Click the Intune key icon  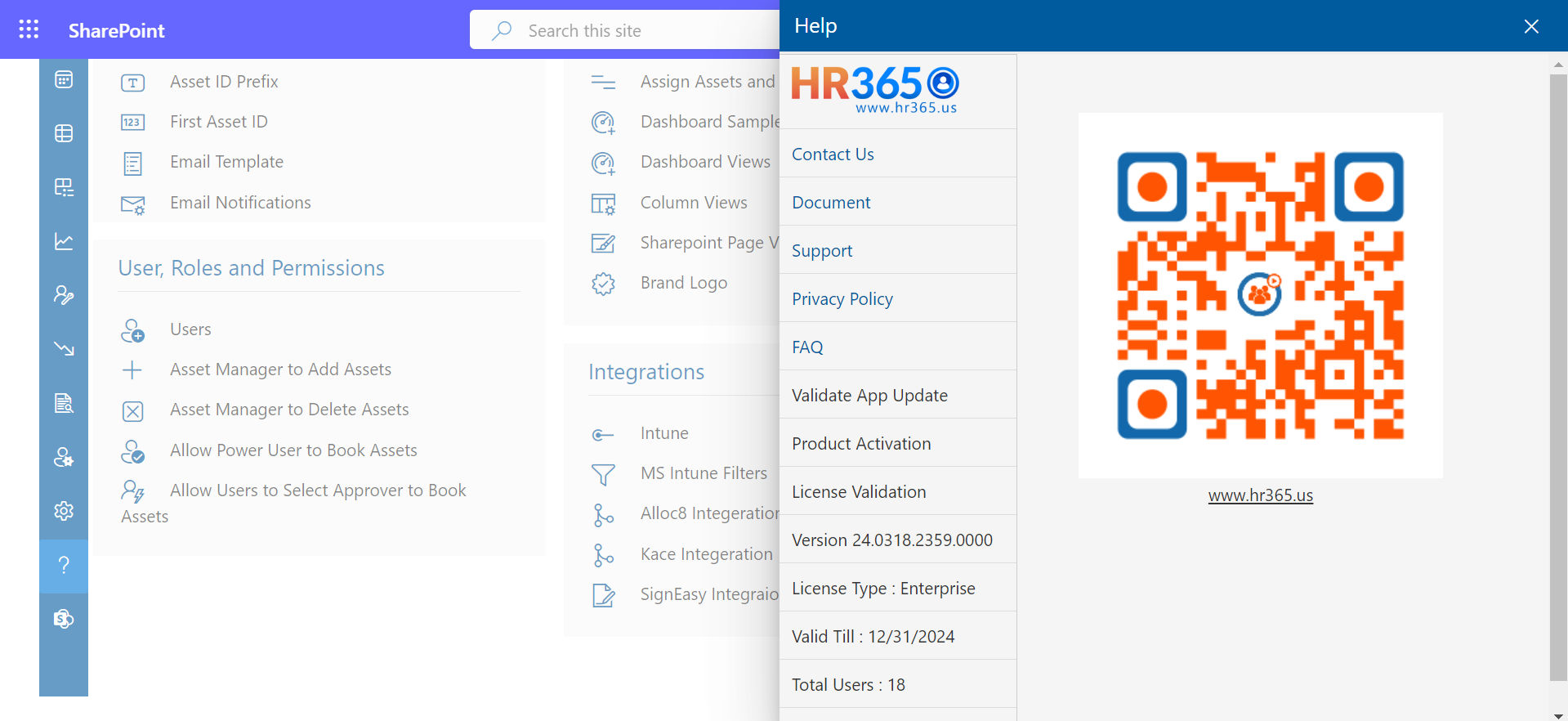click(603, 435)
